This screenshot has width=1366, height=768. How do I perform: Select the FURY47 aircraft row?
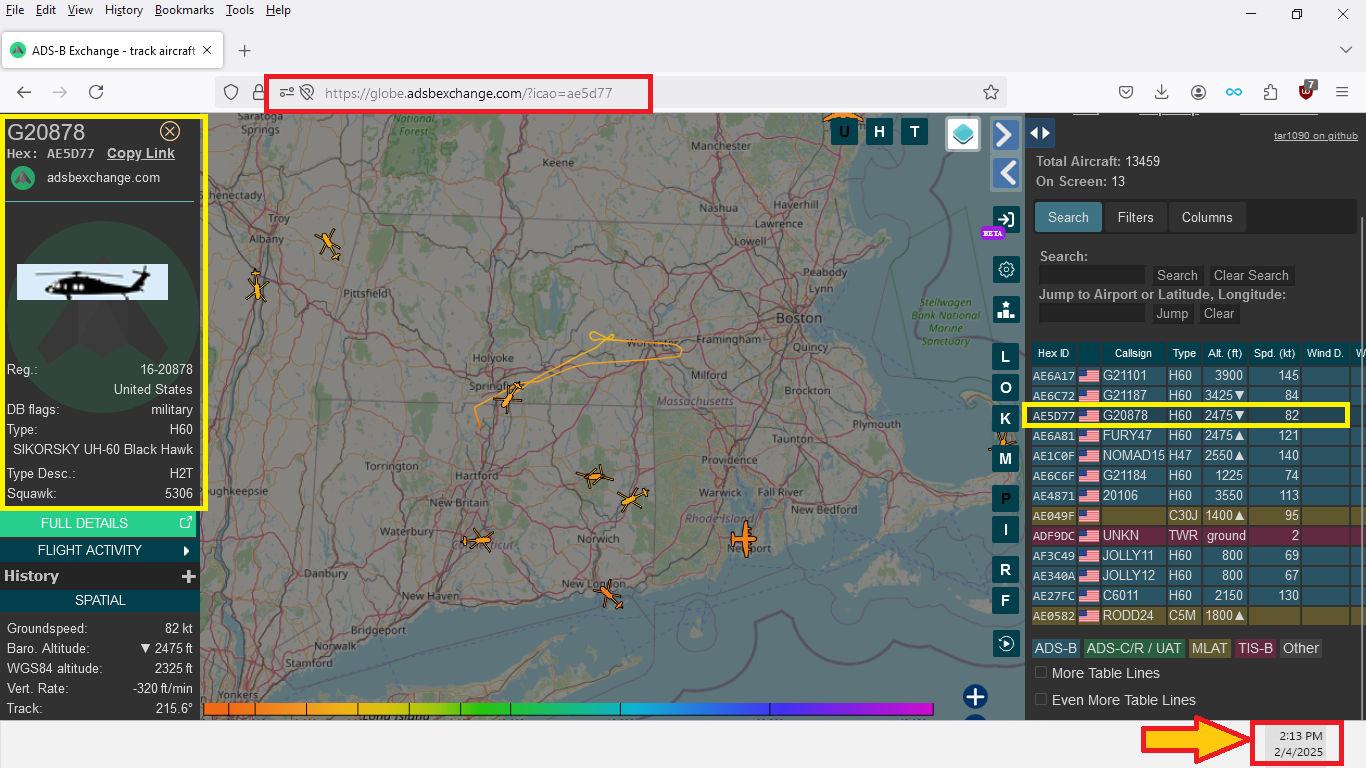click(x=1196, y=435)
